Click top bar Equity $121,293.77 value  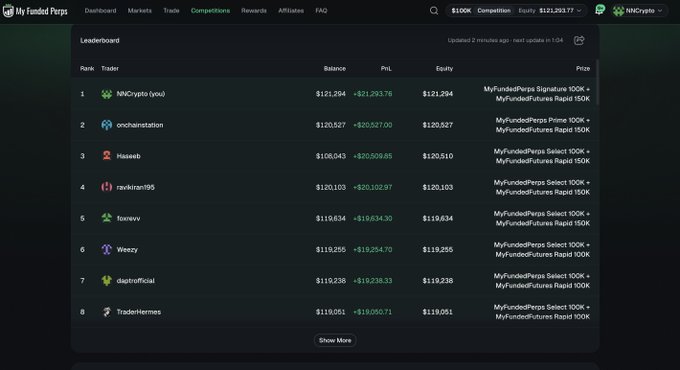(556, 11)
